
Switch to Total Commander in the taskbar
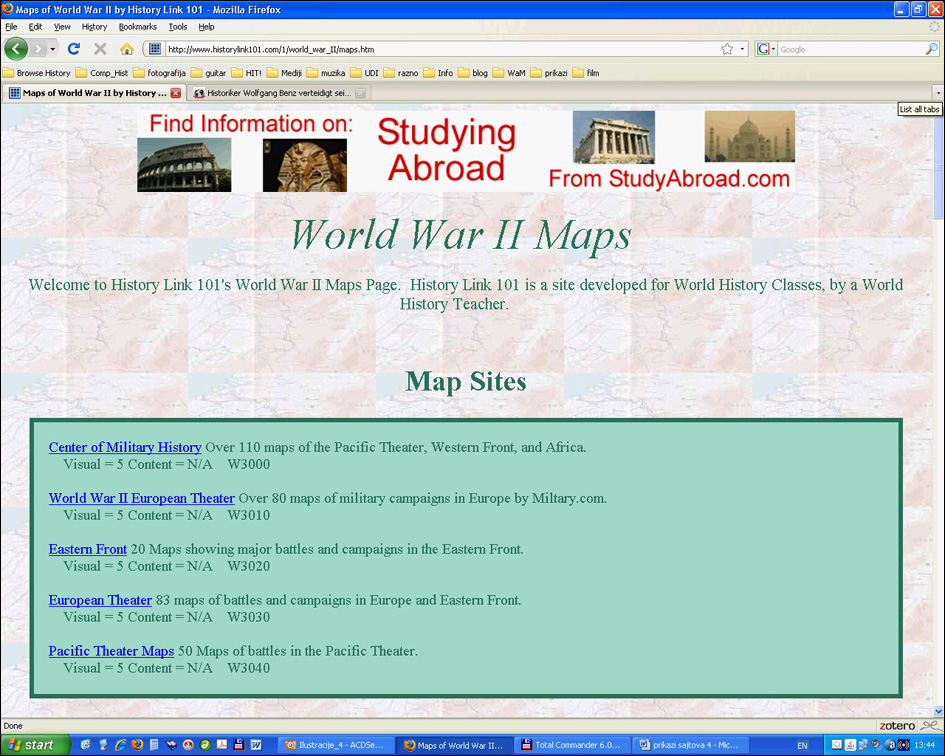click(573, 745)
